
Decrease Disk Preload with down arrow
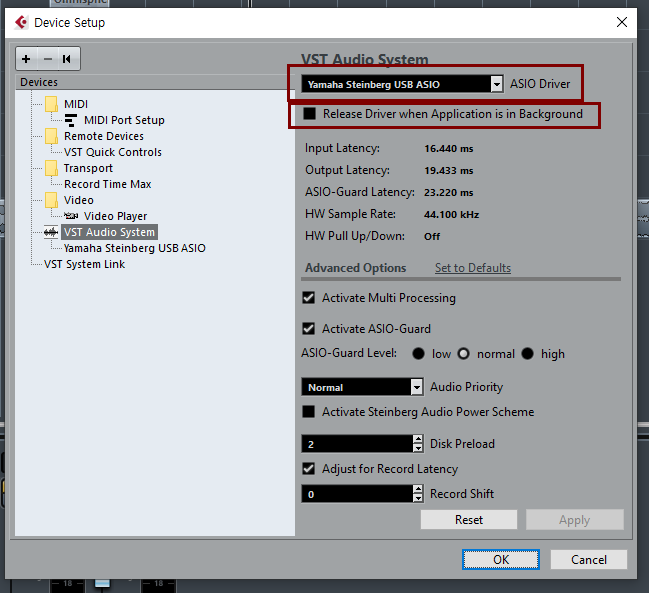(x=418, y=448)
